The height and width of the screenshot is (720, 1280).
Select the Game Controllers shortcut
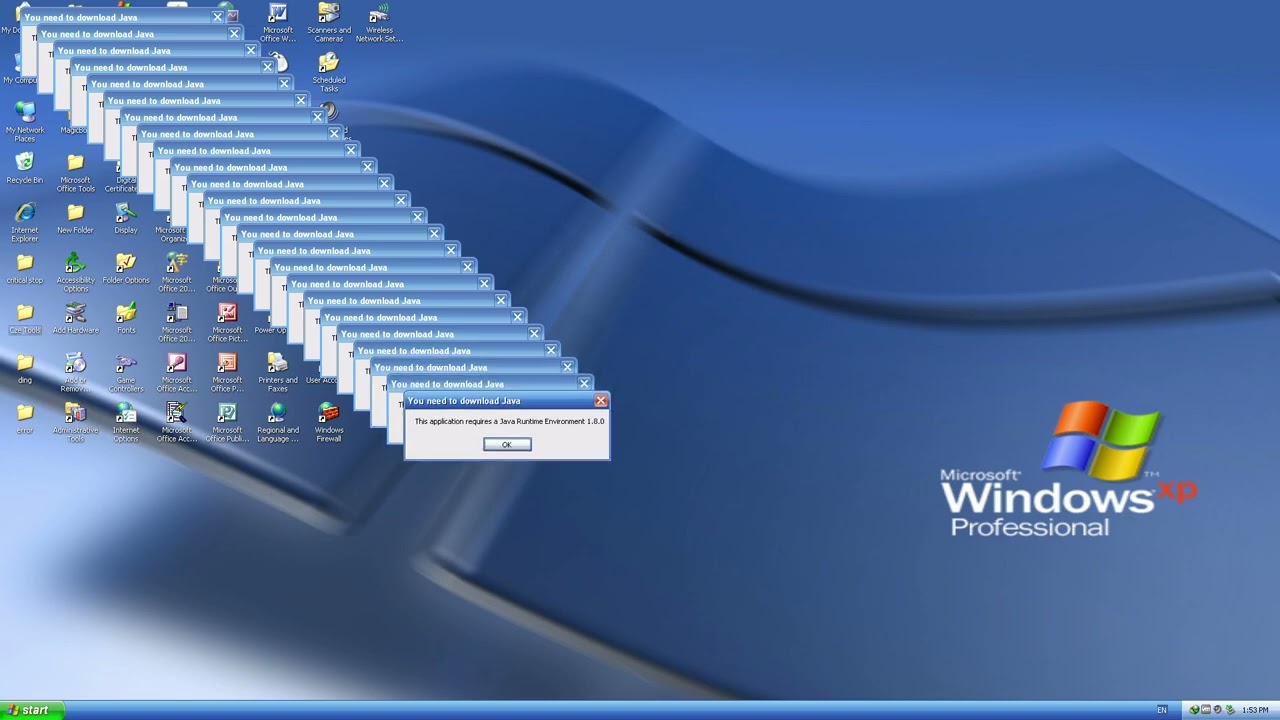(126, 372)
